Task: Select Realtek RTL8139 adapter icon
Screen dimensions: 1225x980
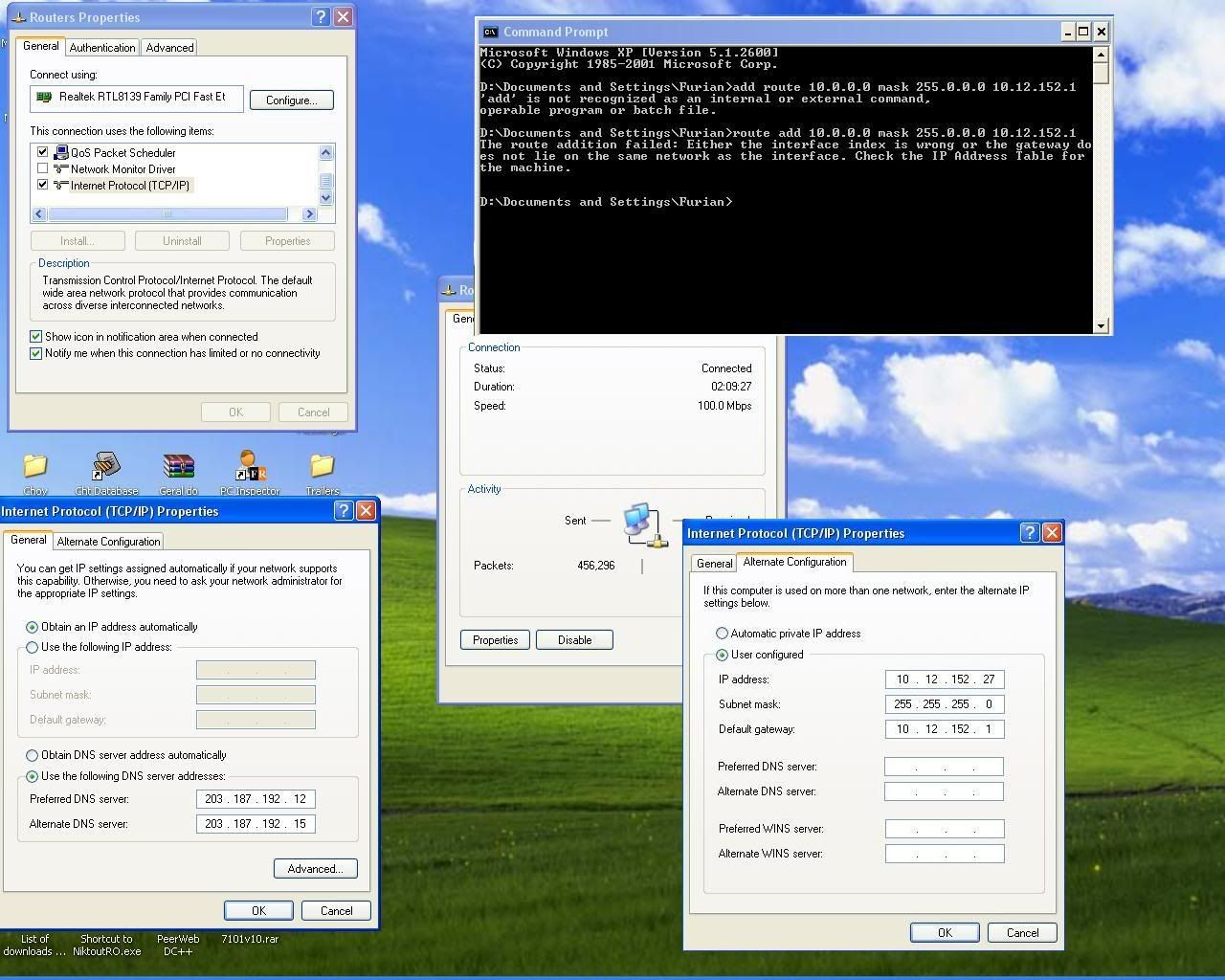Action: pyautogui.click(x=43, y=97)
